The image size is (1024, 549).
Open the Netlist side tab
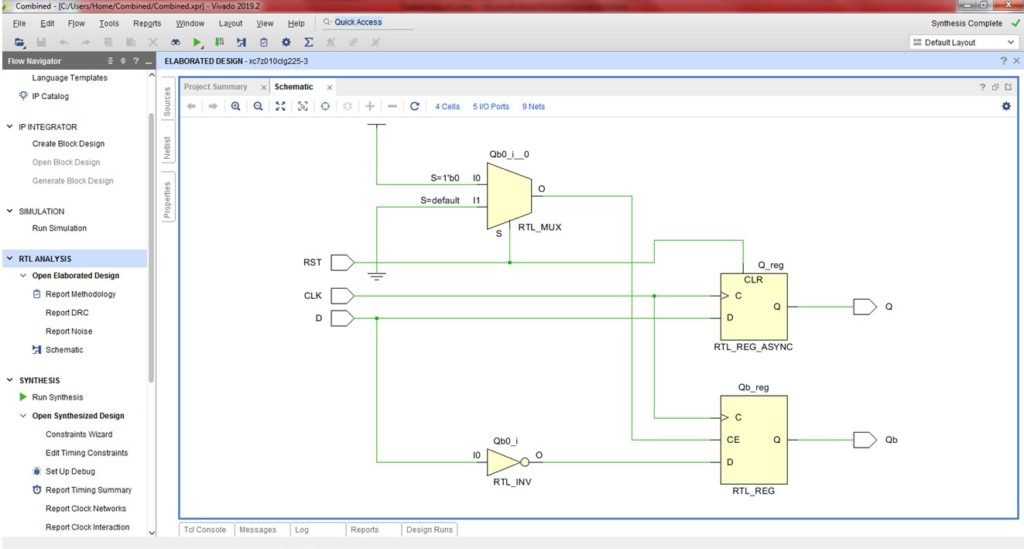(x=167, y=148)
